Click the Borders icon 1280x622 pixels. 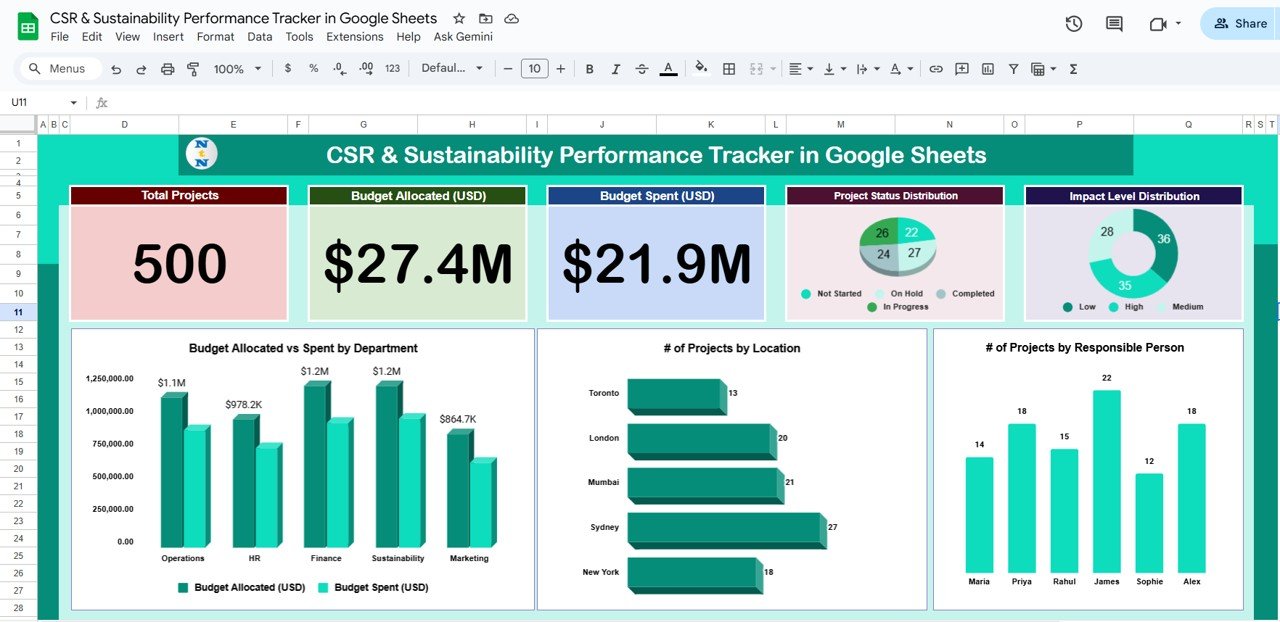[728, 68]
